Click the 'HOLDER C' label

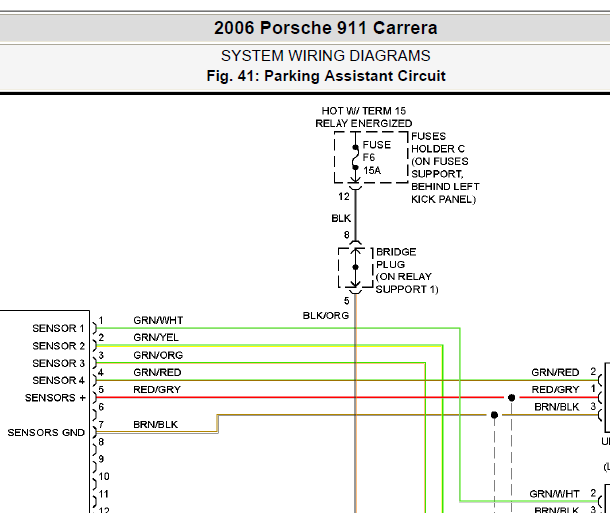[x=438, y=149]
